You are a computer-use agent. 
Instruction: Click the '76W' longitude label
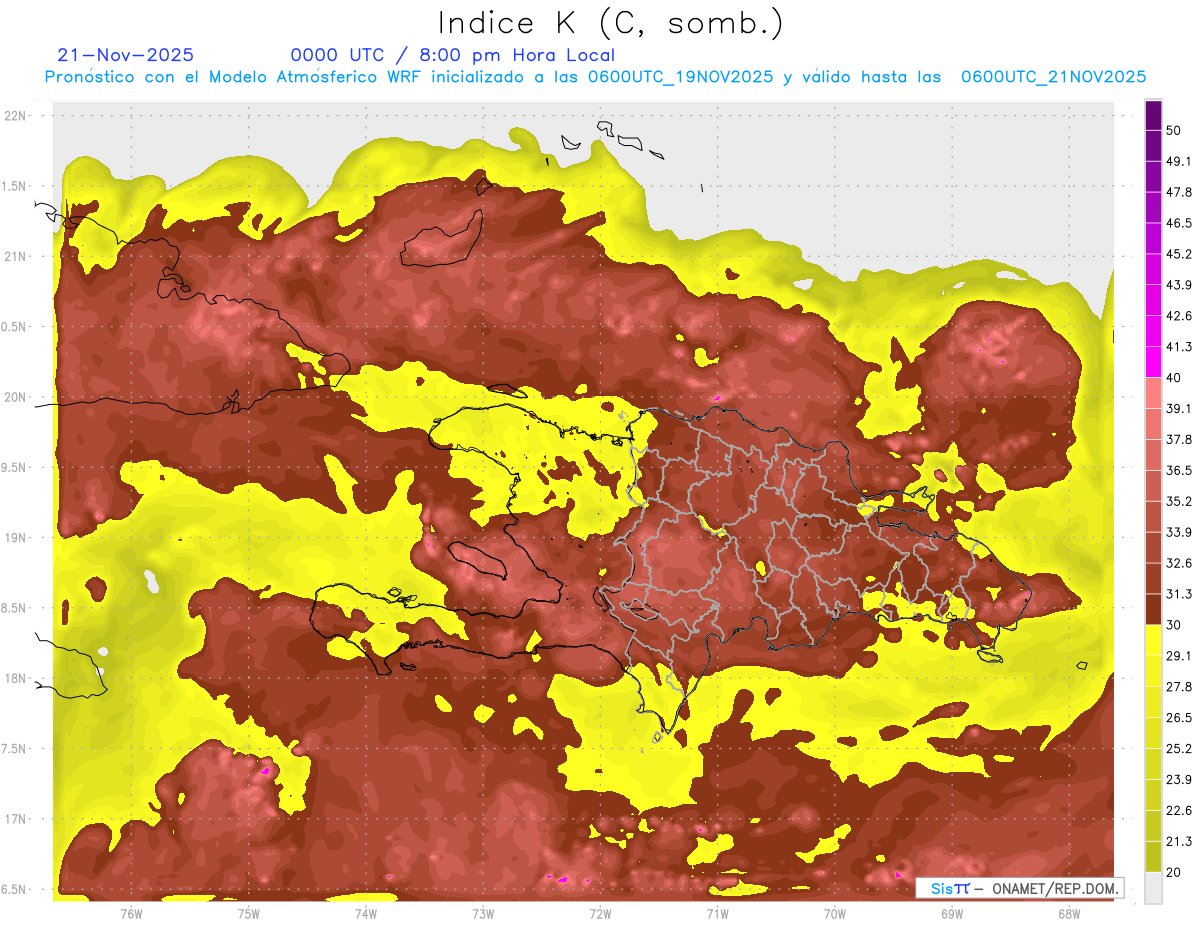point(131,914)
